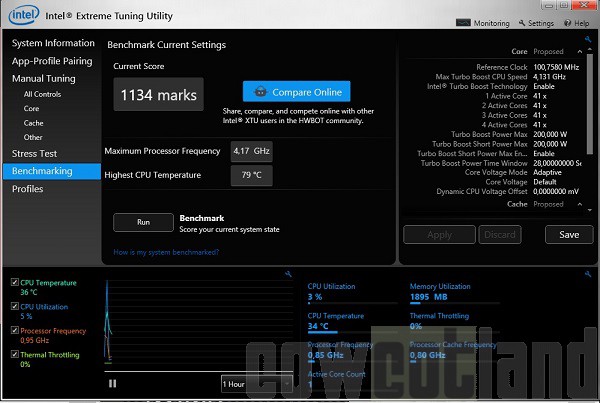The width and height of the screenshot is (600, 403).
Task: Select the Benchmarking section
Action: 52,171
